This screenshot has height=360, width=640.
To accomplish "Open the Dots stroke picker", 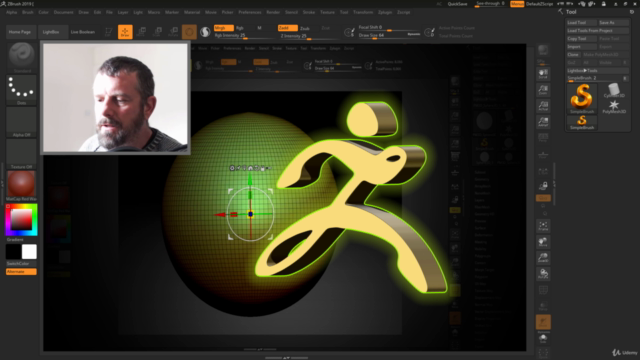I will [21, 89].
